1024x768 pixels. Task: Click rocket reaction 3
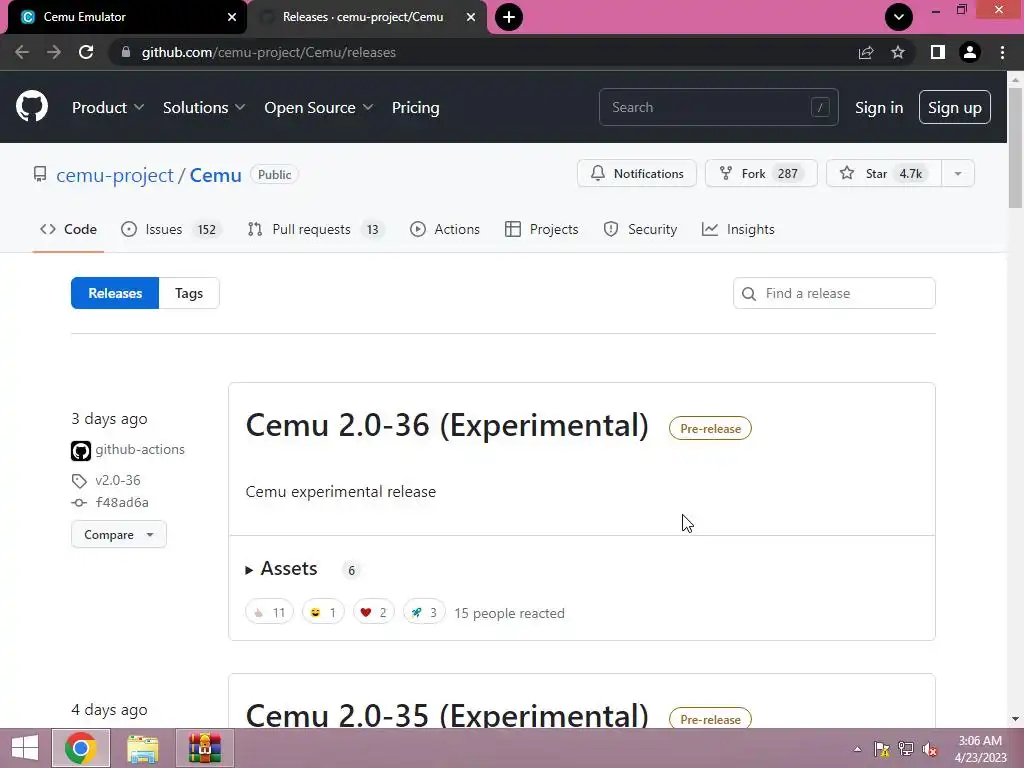point(424,613)
